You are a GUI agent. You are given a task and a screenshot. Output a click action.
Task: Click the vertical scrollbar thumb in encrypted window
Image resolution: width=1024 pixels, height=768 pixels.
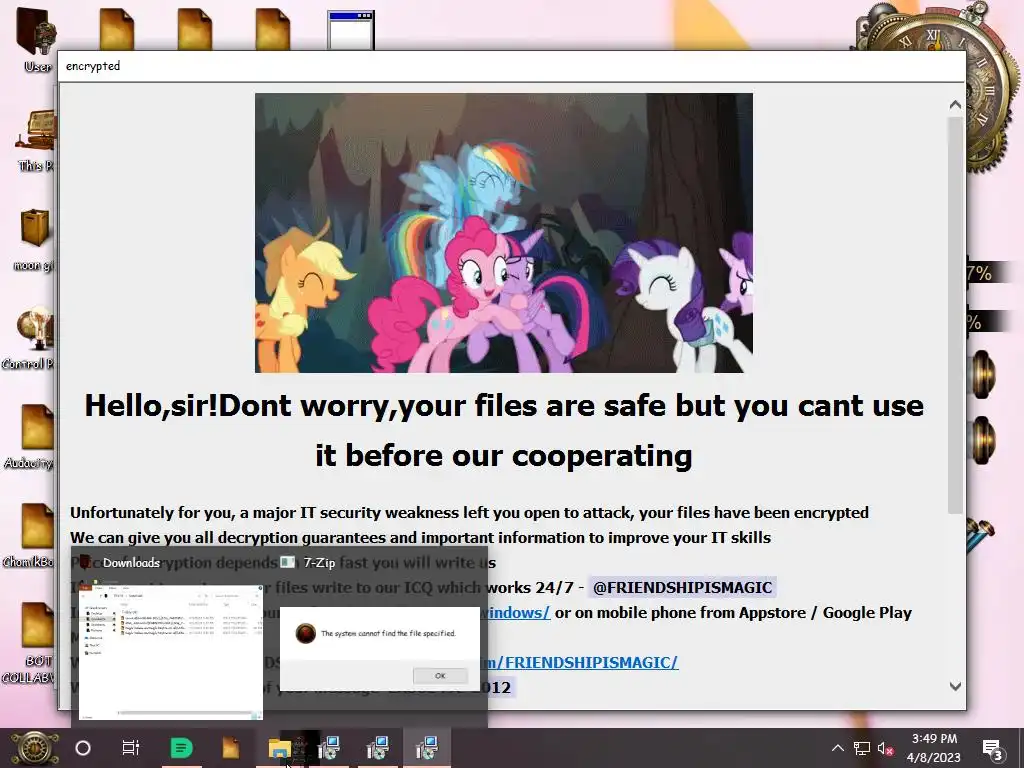click(x=955, y=315)
